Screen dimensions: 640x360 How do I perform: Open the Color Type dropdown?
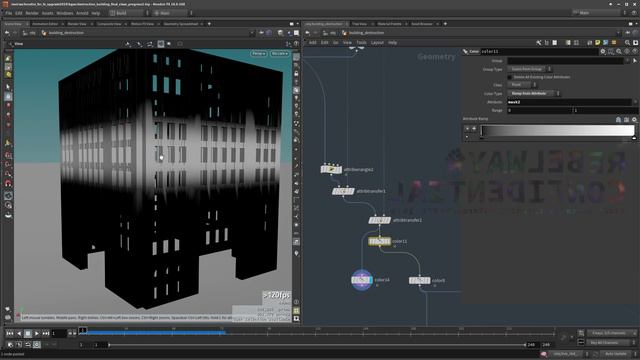(x=534, y=93)
